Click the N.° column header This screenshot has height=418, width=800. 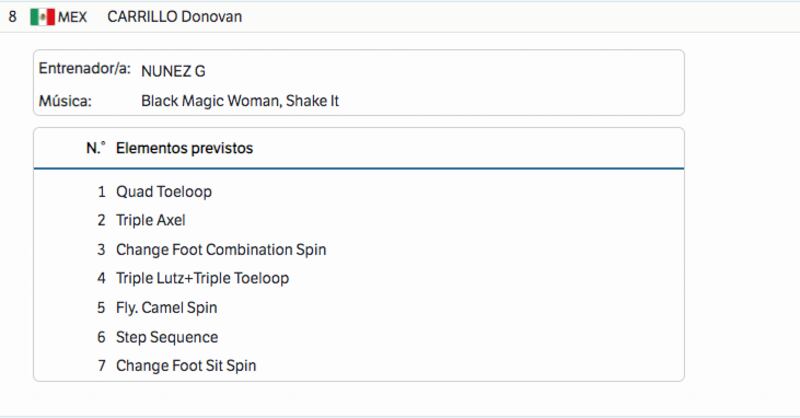click(96, 149)
